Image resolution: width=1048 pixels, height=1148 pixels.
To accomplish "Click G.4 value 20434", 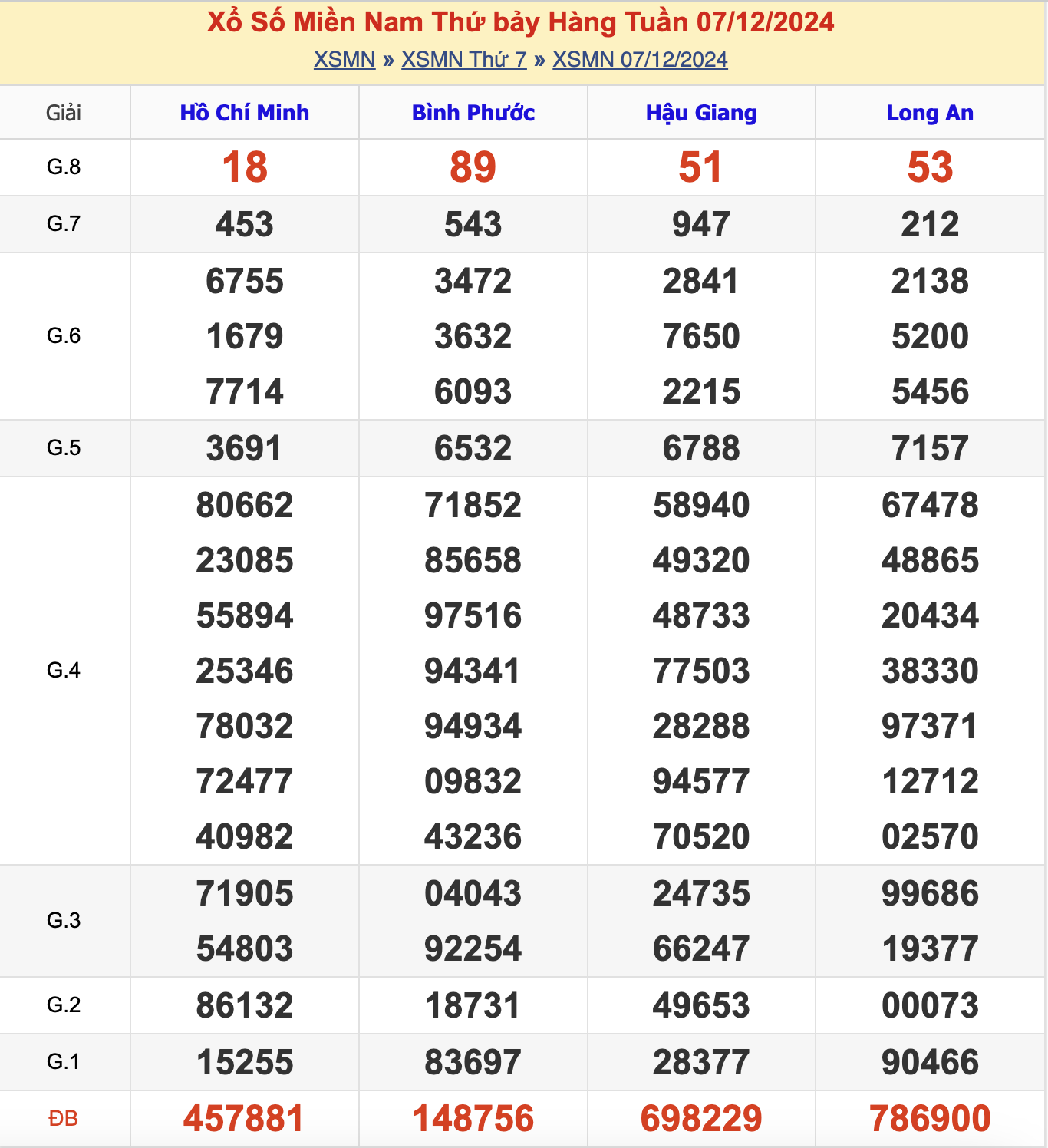I will pos(930,615).
